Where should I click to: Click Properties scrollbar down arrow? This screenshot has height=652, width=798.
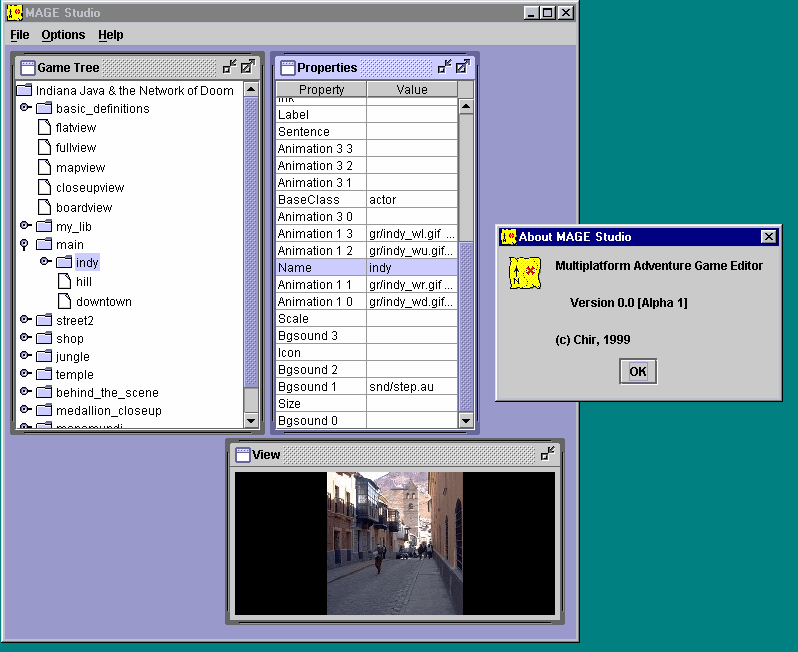pyautogui.click(x=466, y=420)
